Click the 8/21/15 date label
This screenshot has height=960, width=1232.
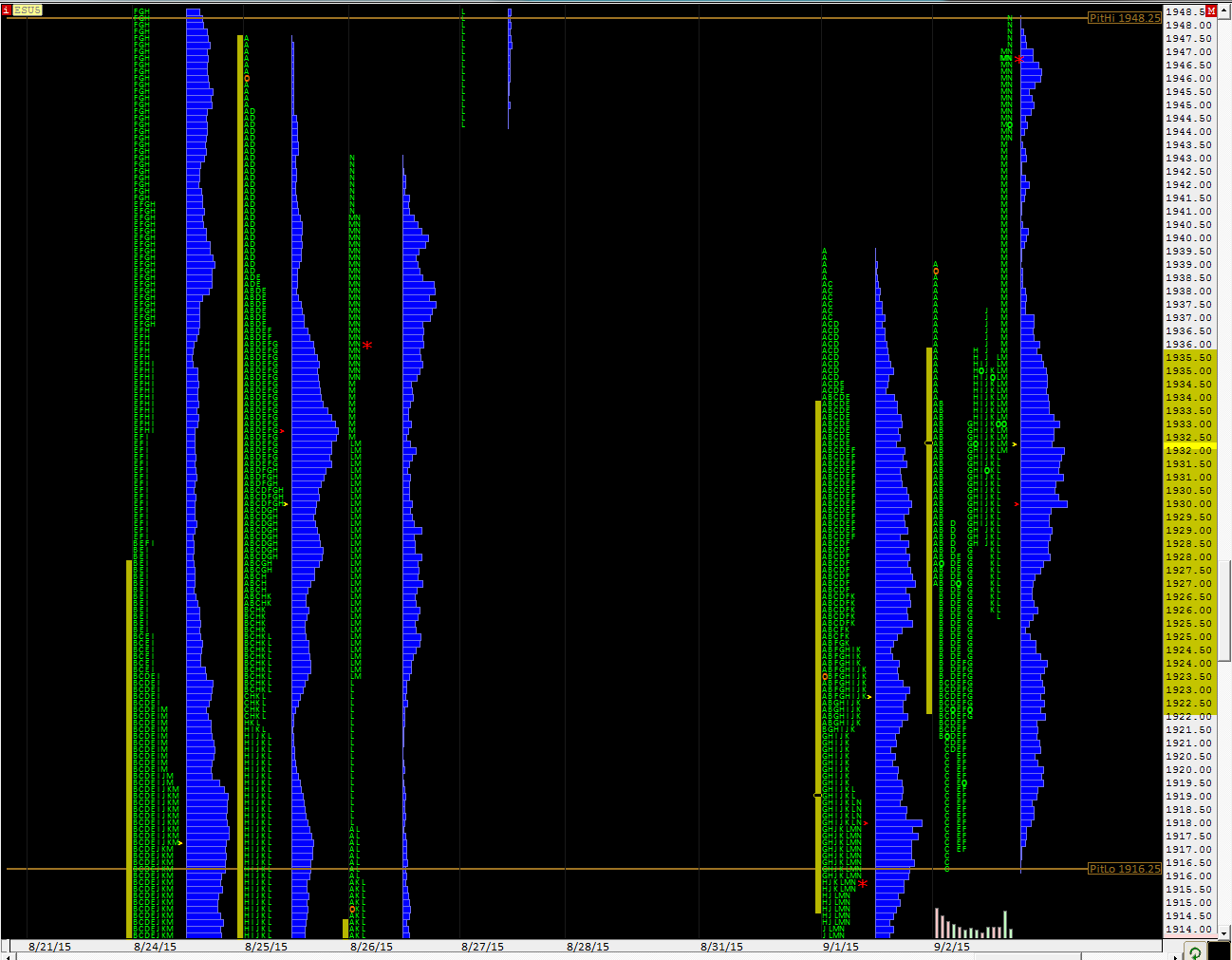[x=50, y=947]
